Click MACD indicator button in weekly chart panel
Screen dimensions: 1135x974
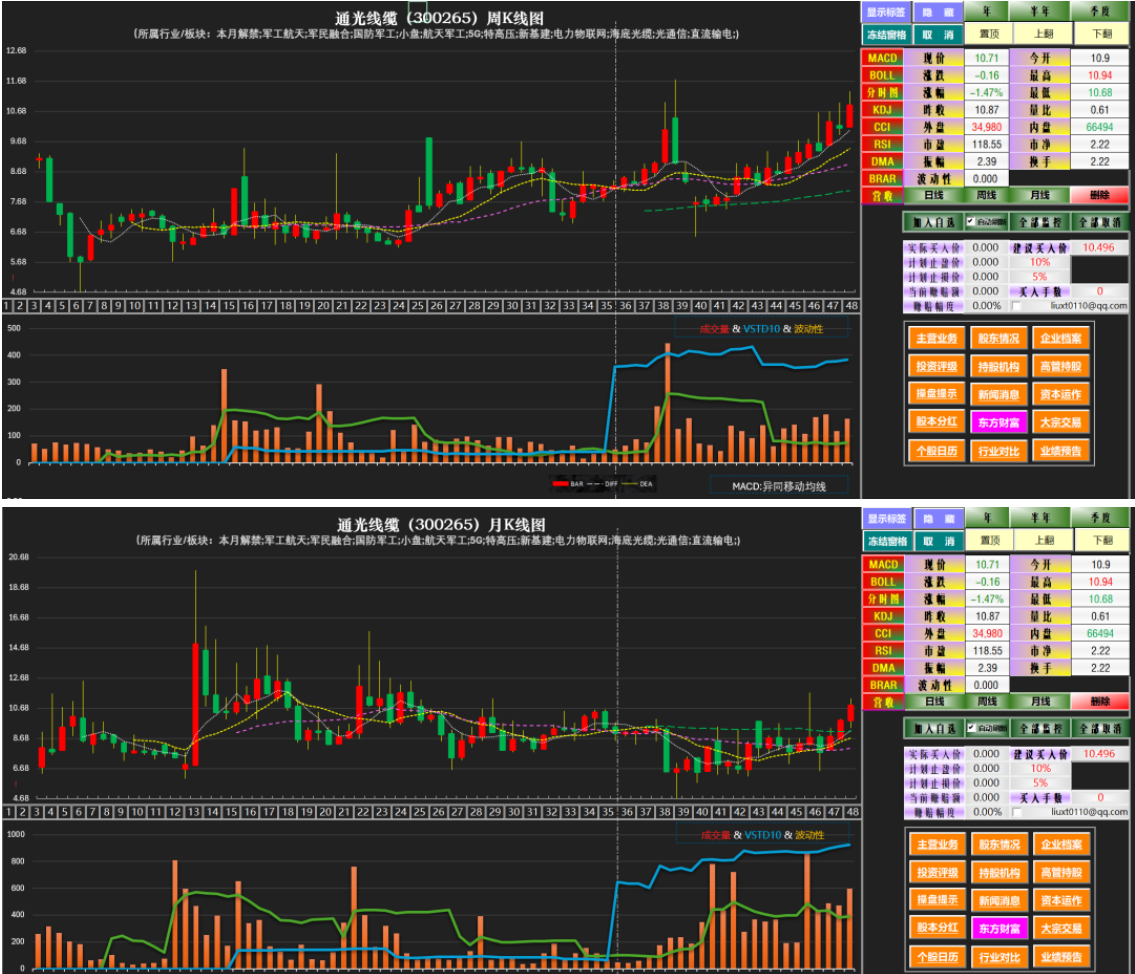882,58
